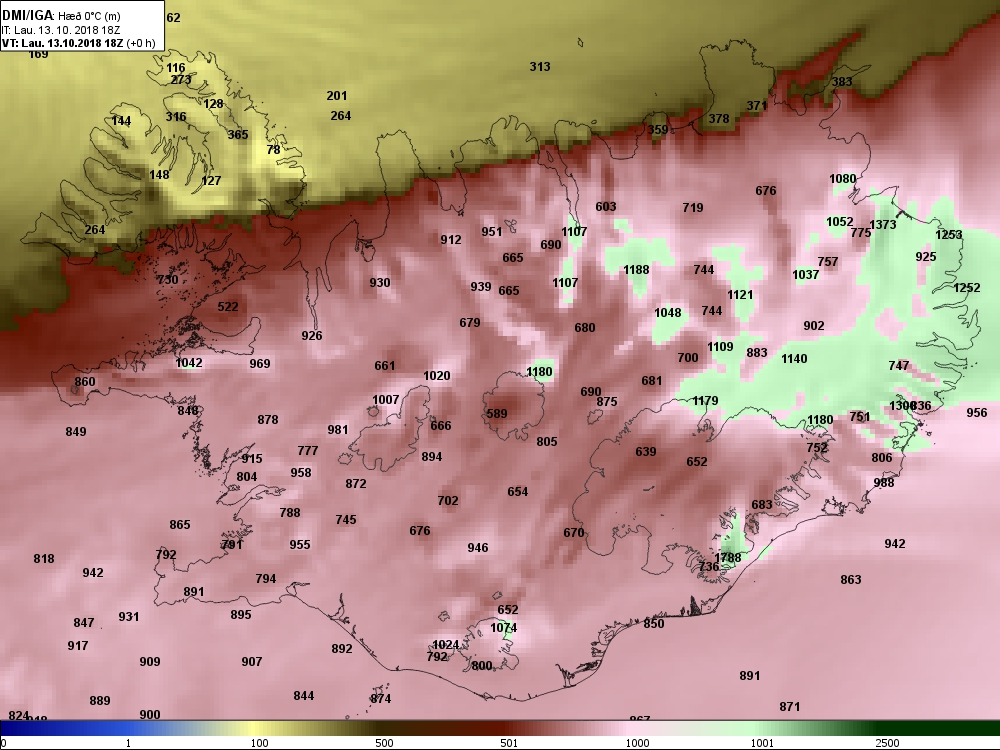Screen dimensions: 1000x750
Task: Click the map value 719
Action: pos(693,207)
